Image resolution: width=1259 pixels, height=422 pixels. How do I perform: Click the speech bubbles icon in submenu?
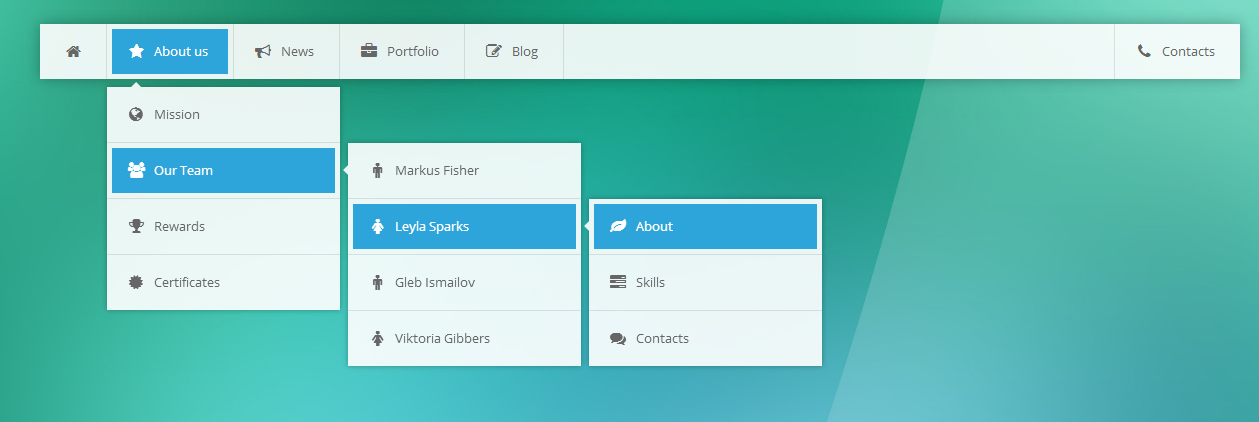click(618, 338)
